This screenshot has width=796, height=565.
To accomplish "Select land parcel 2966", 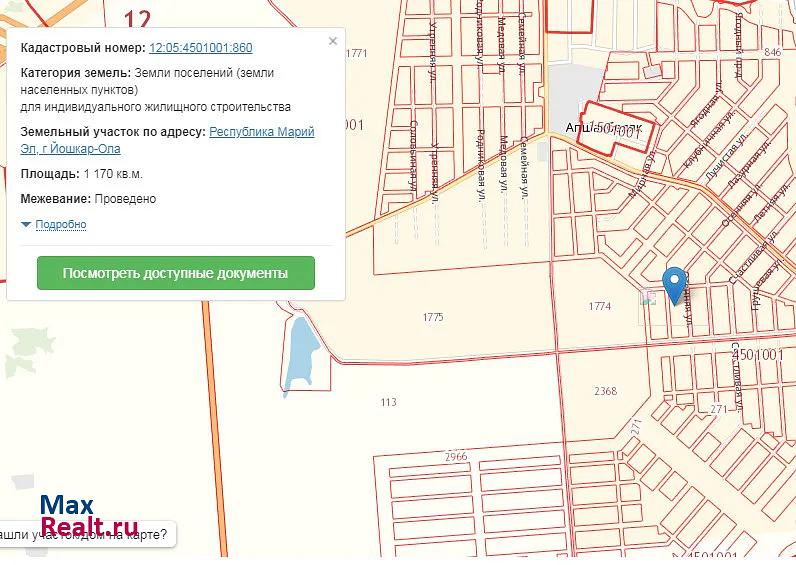I will (x=456, y=457).
